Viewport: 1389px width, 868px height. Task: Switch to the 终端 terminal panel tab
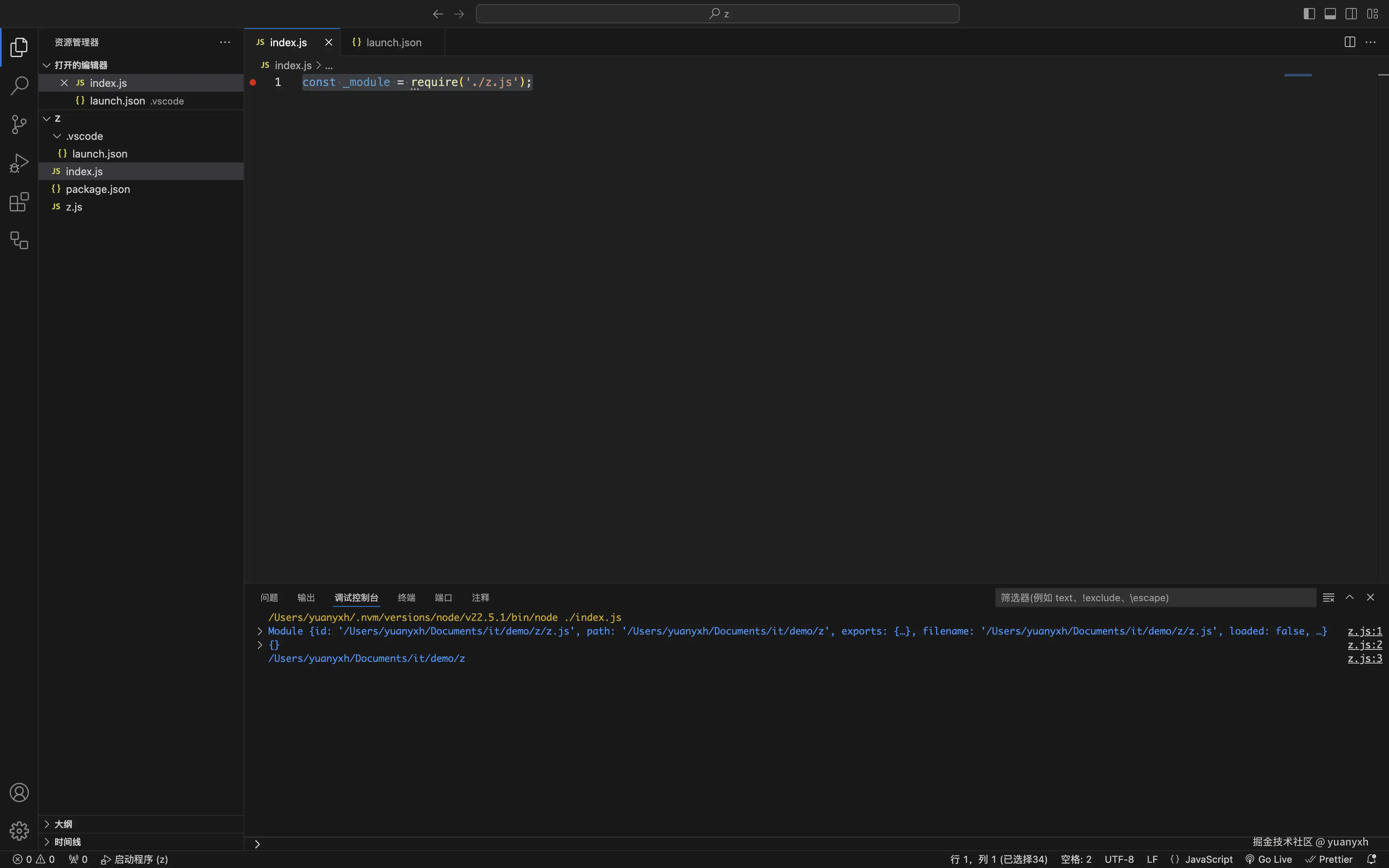click(x=406, y=598)
